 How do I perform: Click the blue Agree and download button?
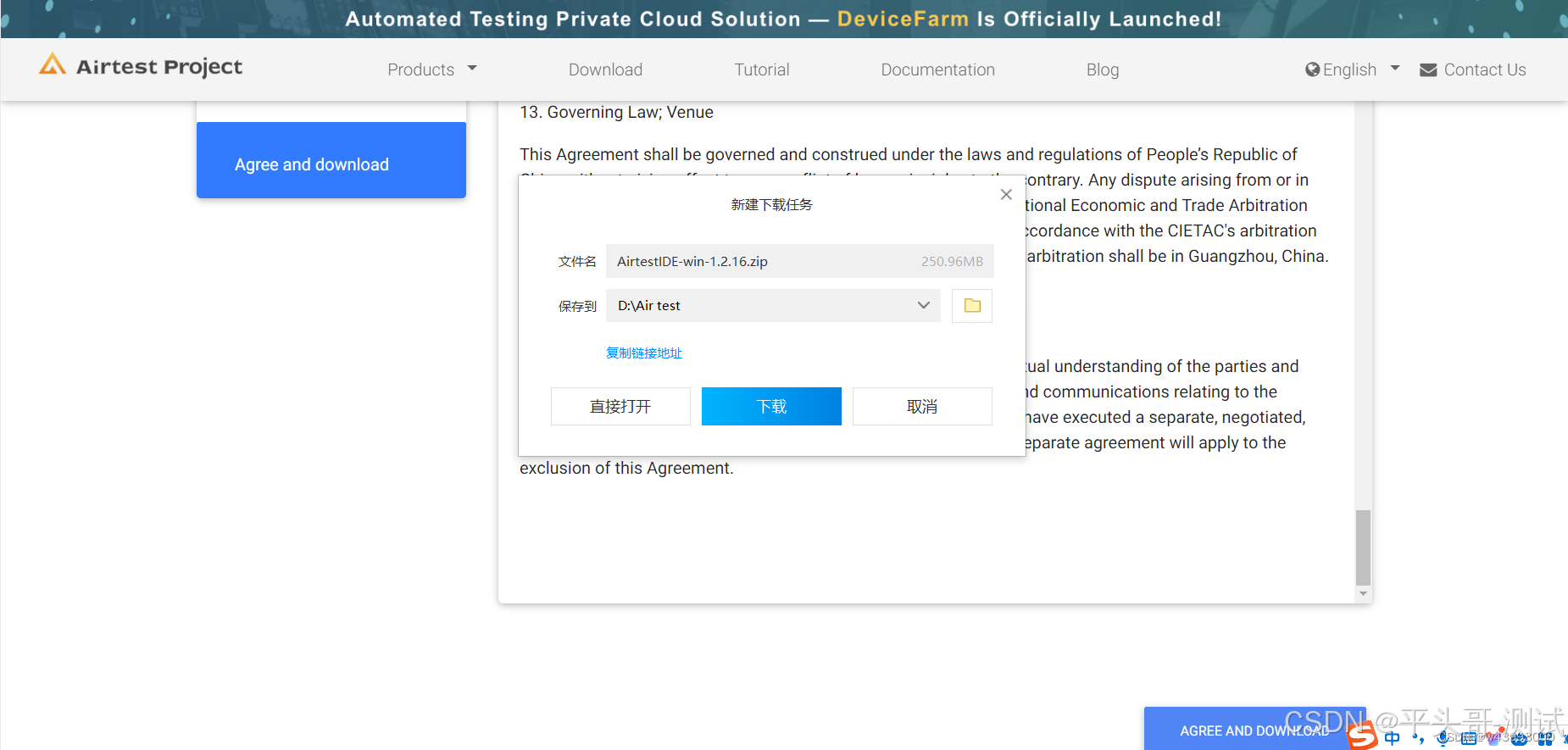click(x=331, y=160)
